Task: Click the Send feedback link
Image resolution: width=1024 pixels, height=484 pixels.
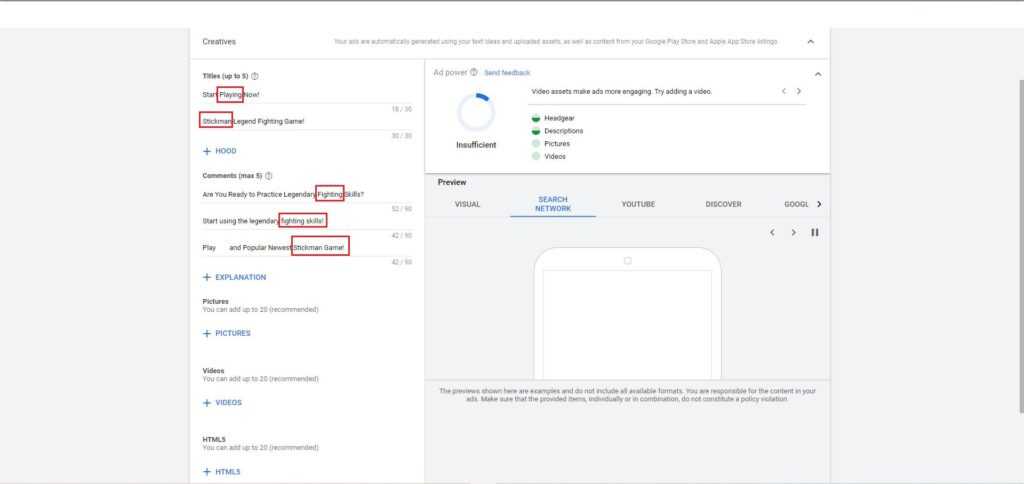Action: (x=507, y=73)
